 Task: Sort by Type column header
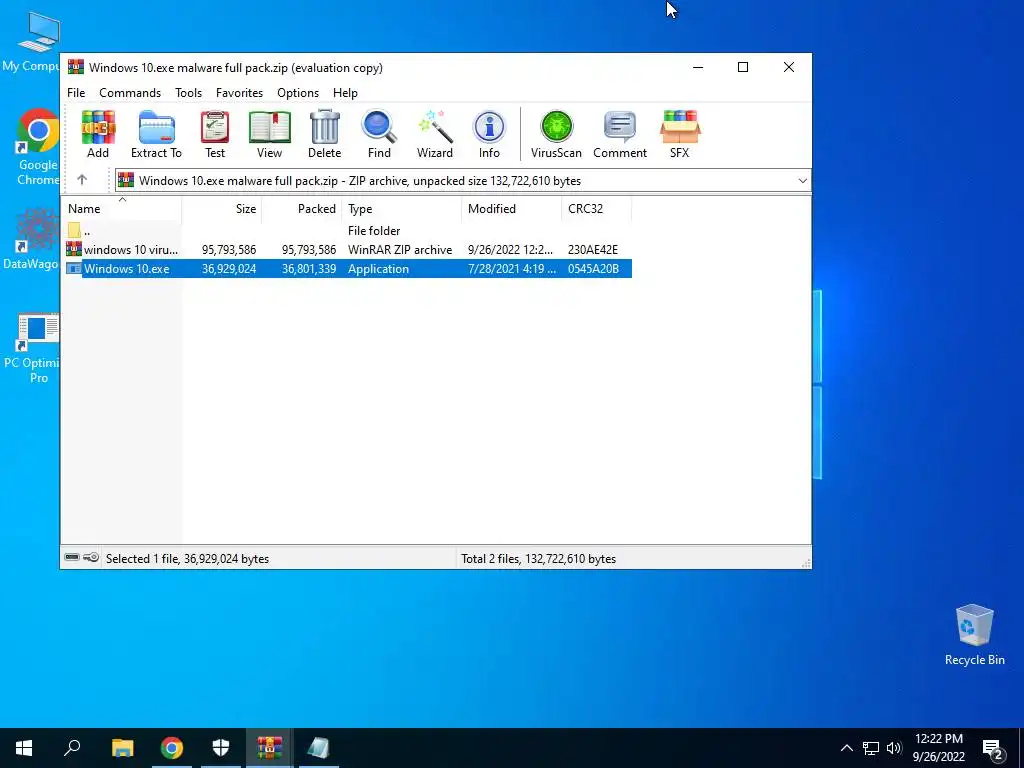coord(401,208)
